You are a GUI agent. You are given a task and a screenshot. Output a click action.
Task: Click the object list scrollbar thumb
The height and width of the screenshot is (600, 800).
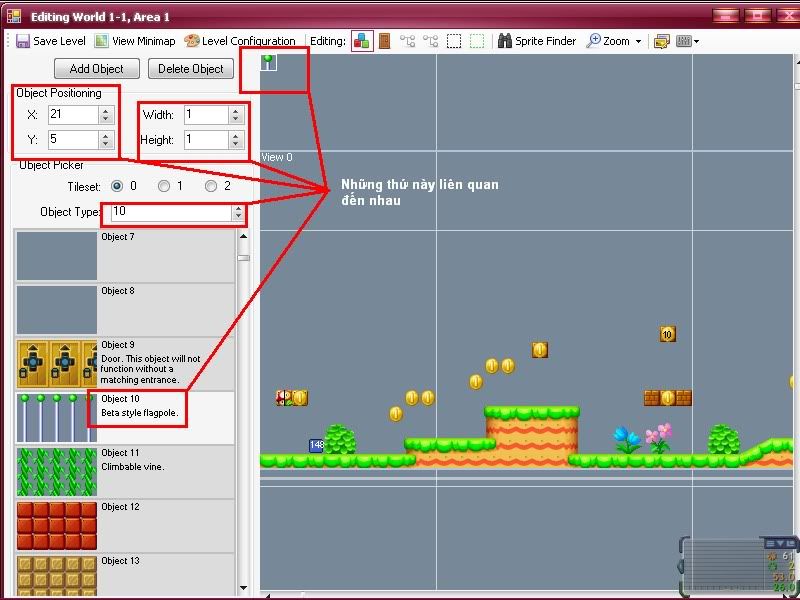(x=243, y=258)
